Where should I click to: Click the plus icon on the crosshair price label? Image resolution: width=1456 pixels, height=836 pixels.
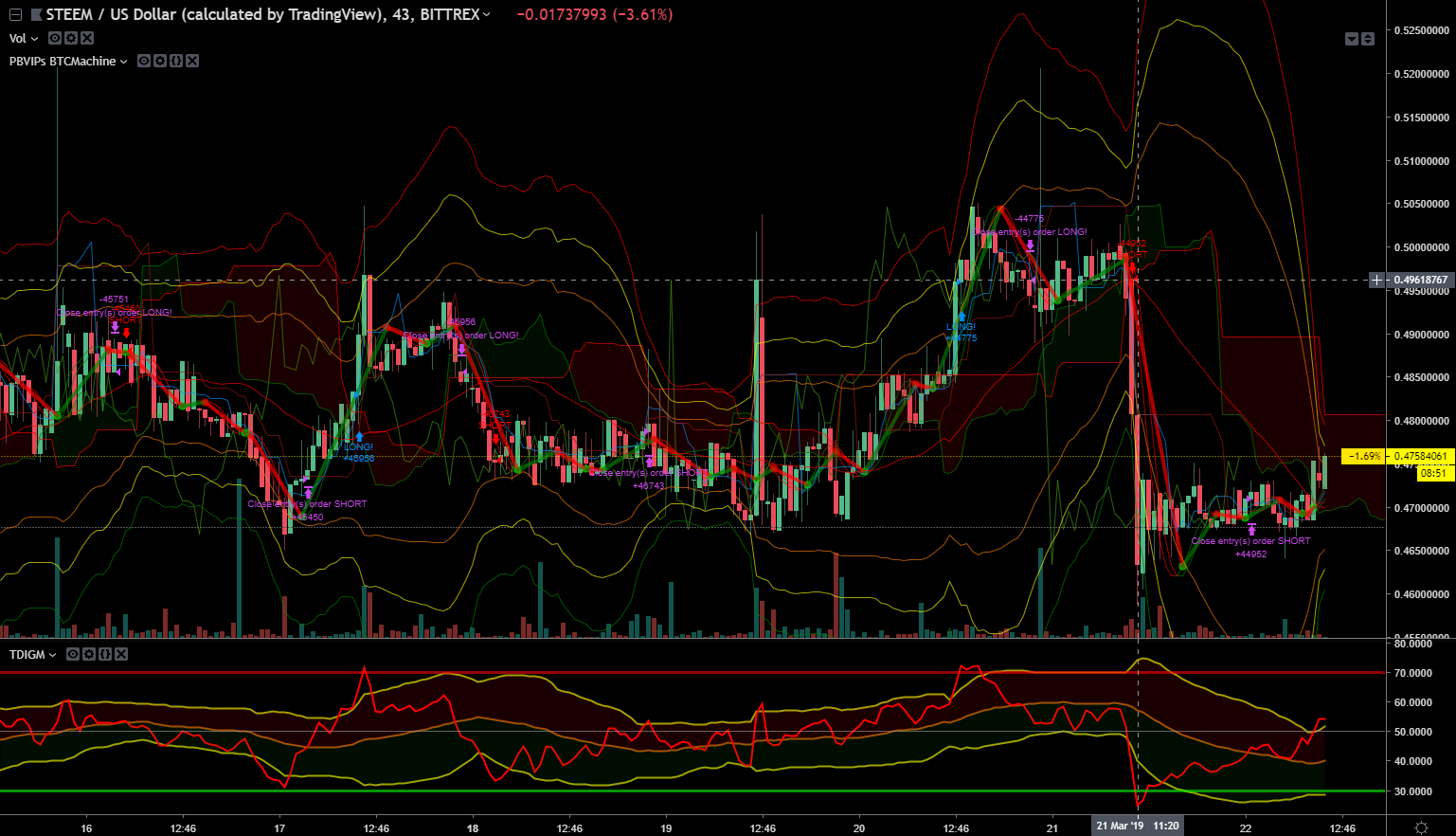1377,281
